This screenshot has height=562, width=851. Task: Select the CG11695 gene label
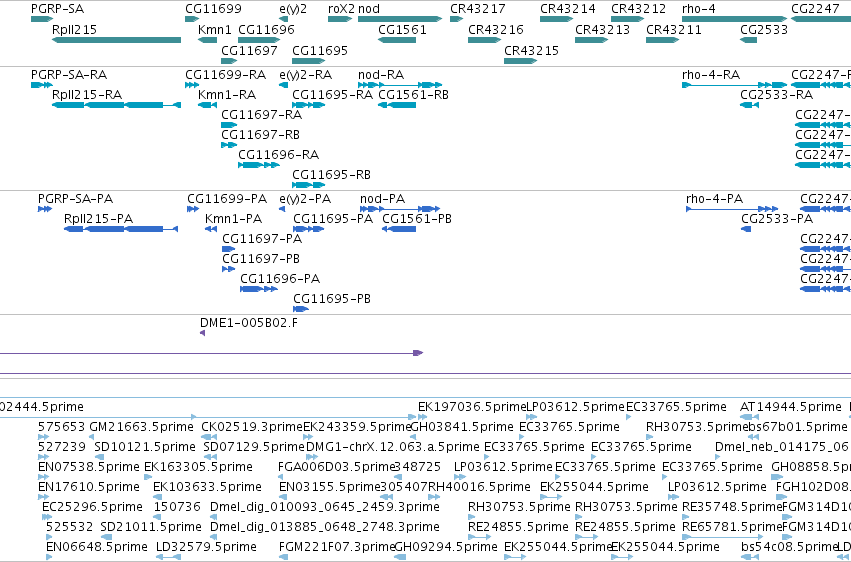point(320,50)
